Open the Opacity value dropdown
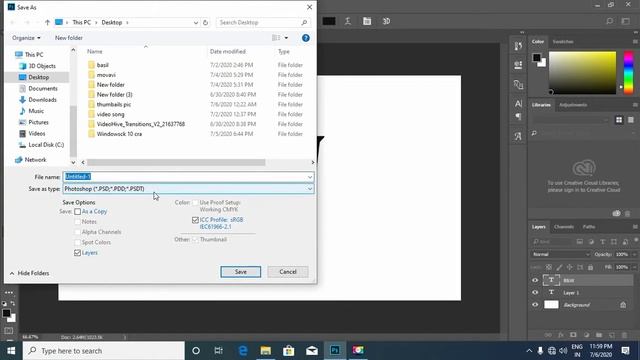 pyautogui.click(x=635, y=254)
